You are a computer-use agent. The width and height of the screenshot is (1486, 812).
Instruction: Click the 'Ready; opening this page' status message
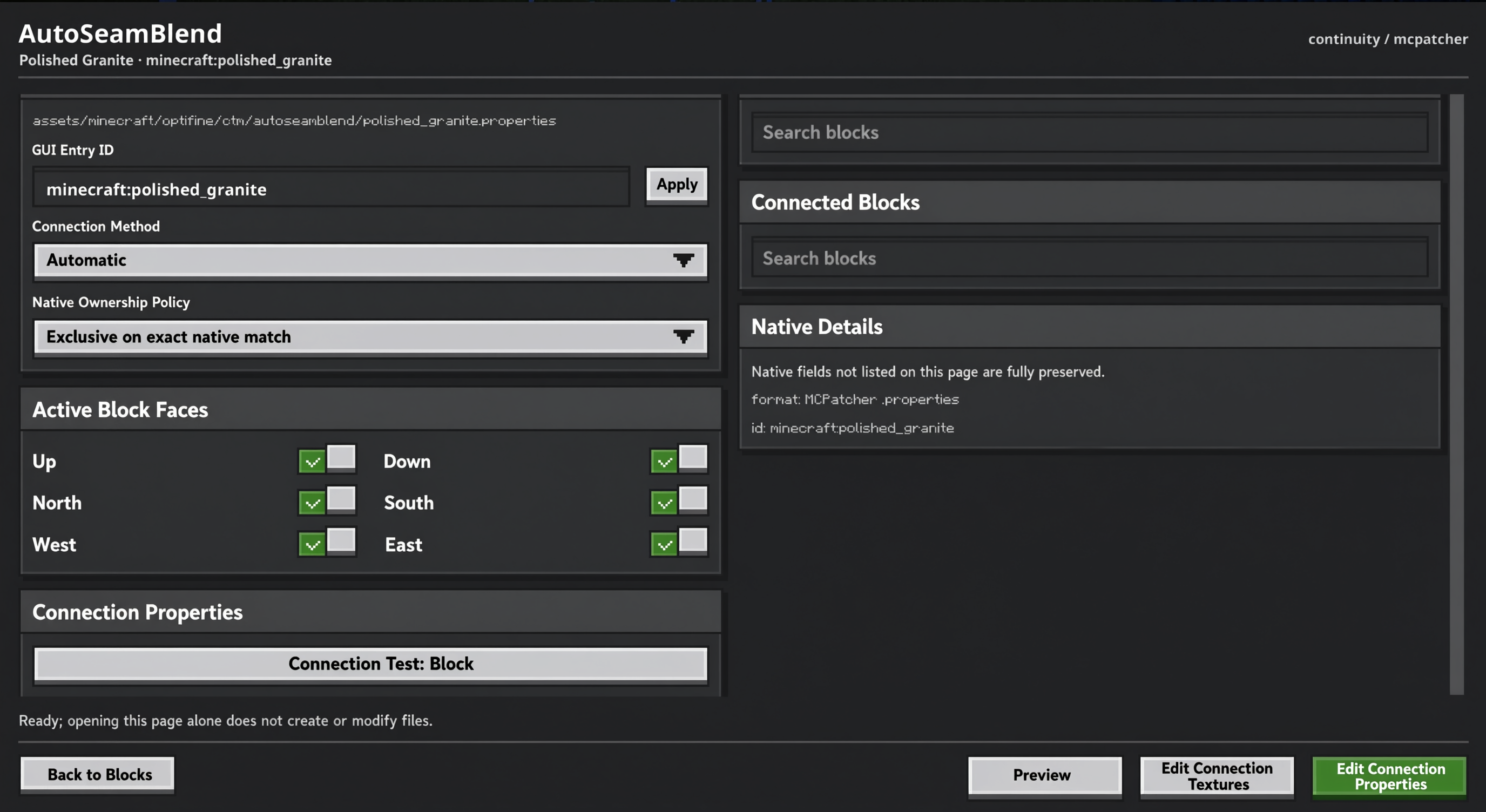(x=226, y=720)
